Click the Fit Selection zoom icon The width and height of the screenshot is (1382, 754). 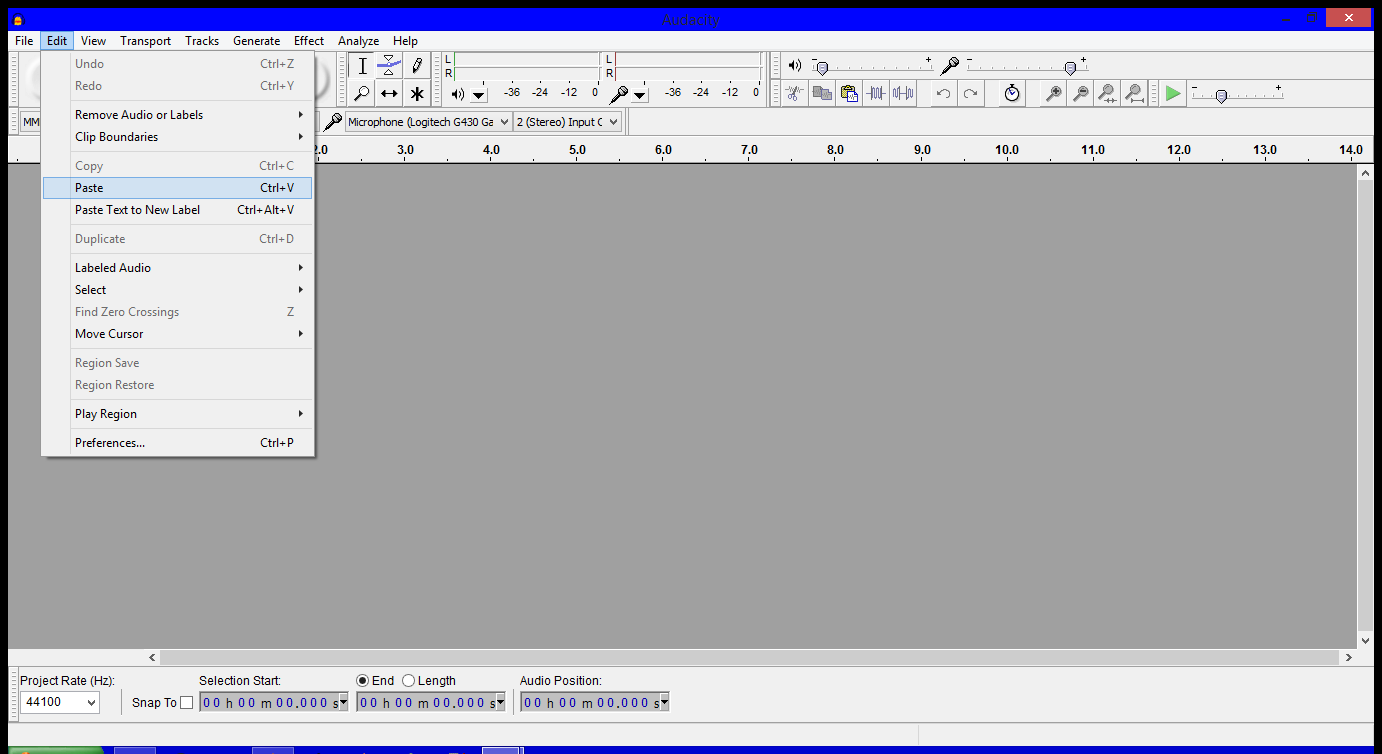coord(1107,93)
